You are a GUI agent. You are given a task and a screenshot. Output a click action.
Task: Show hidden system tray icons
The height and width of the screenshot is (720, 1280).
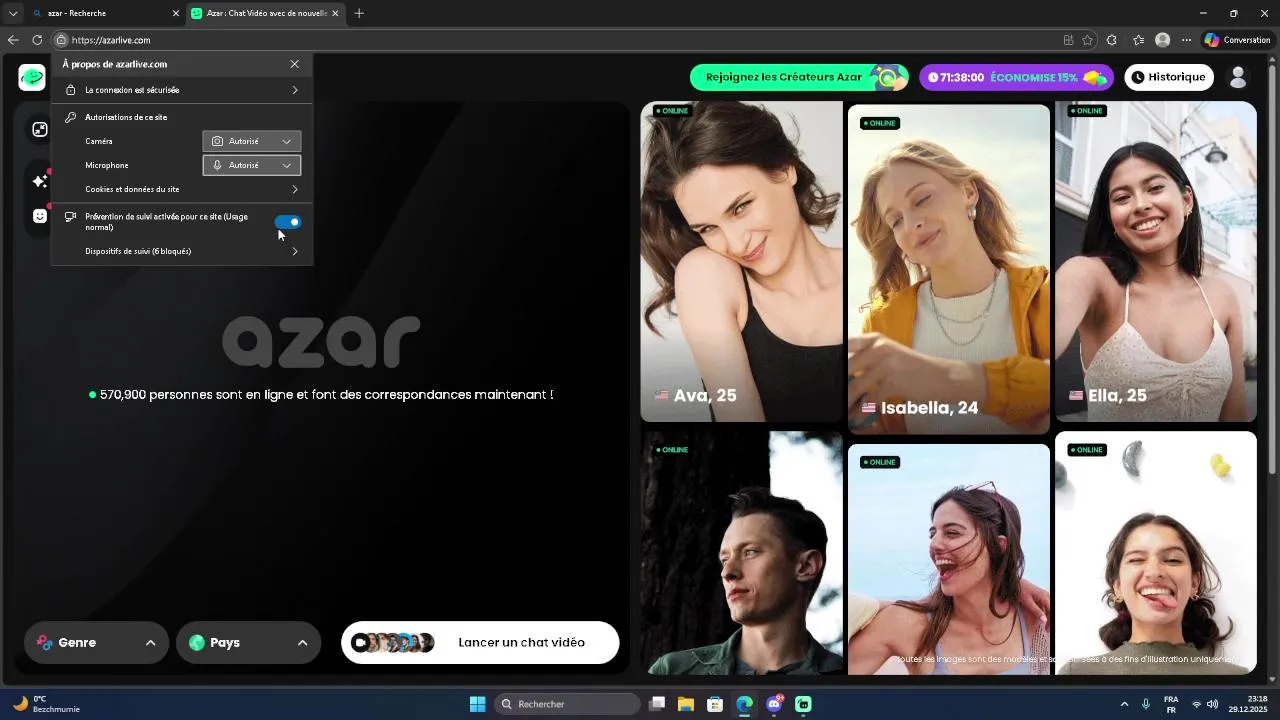(1124, 704)
